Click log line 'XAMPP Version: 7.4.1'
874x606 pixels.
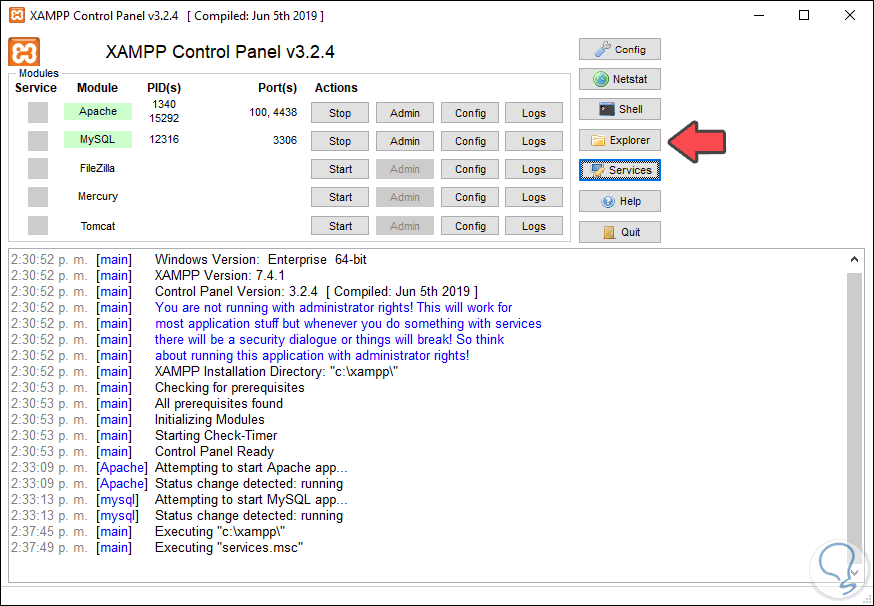(220, 275)
